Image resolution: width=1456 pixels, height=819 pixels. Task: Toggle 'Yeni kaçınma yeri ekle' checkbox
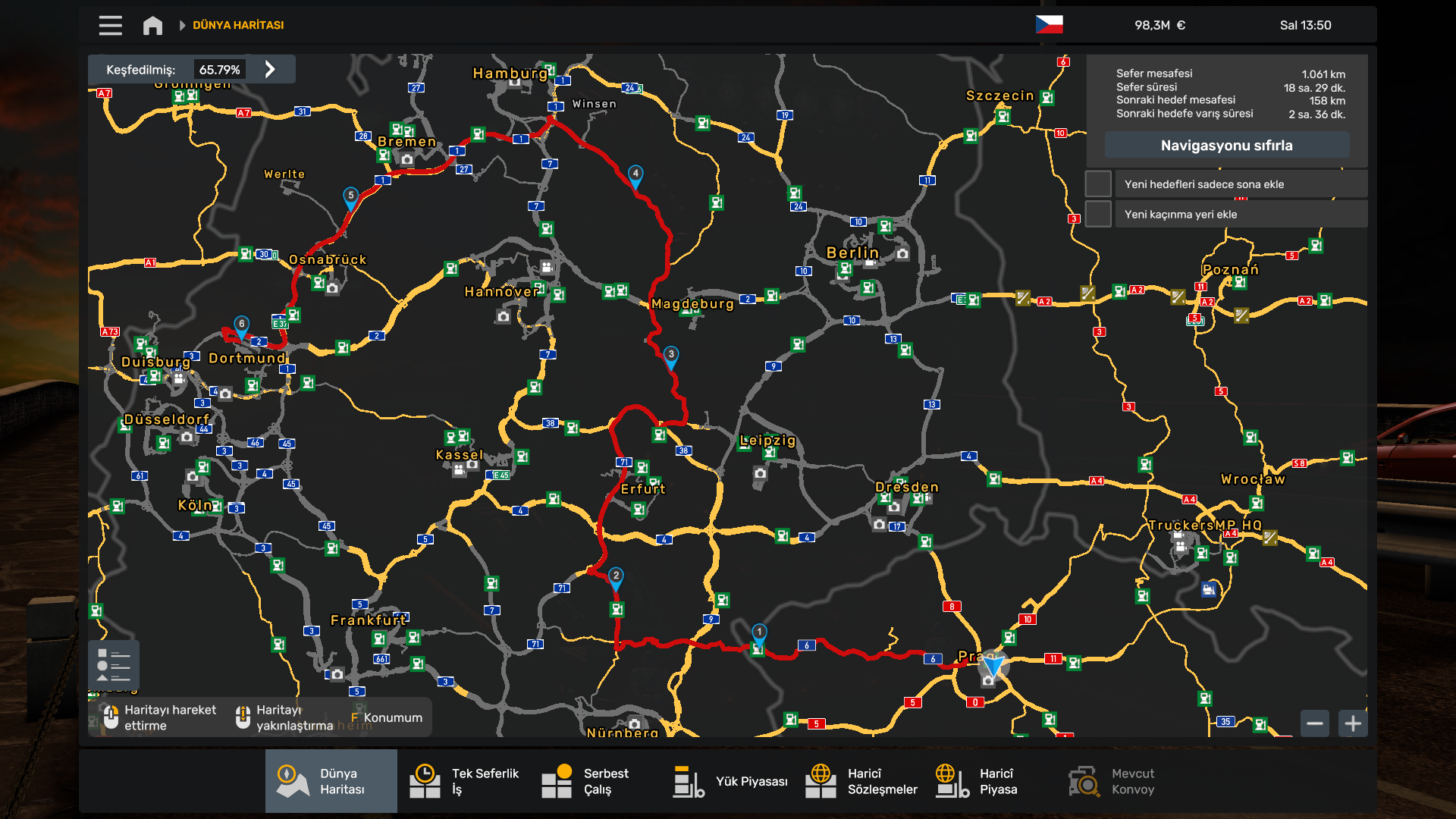point(1098,215)
